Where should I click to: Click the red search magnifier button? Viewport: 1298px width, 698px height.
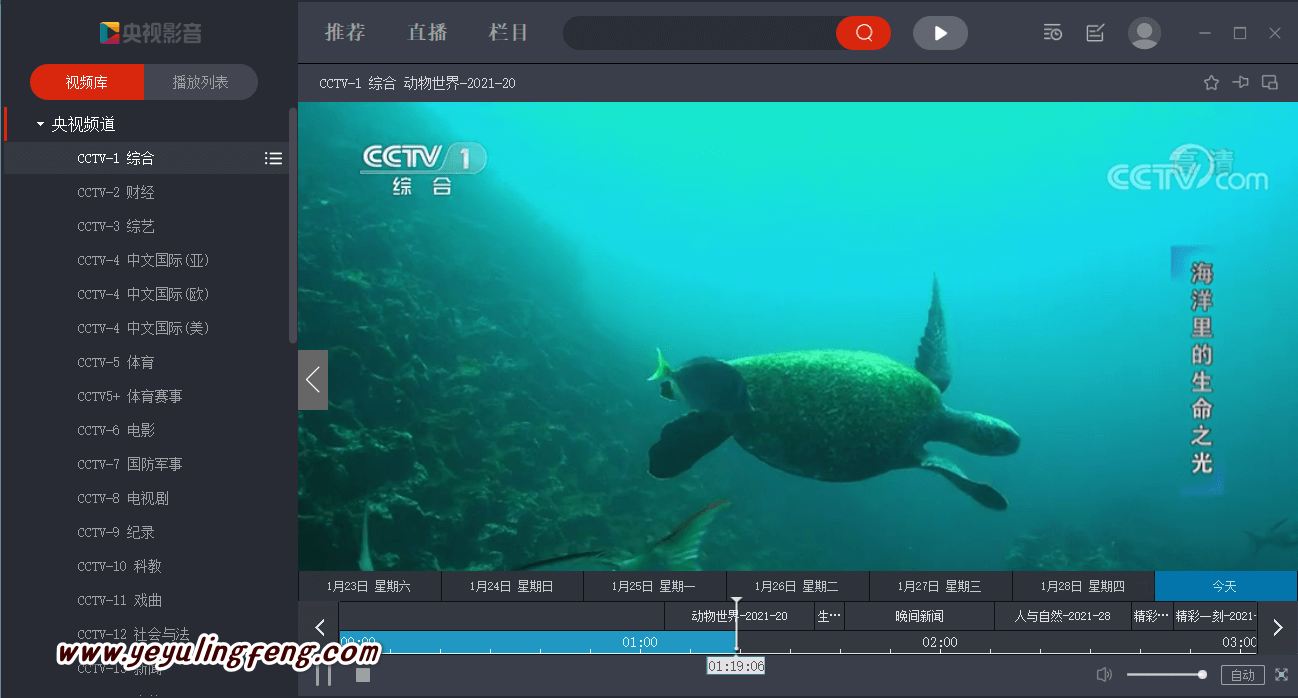pyautogui.click(x=863, y=33)
